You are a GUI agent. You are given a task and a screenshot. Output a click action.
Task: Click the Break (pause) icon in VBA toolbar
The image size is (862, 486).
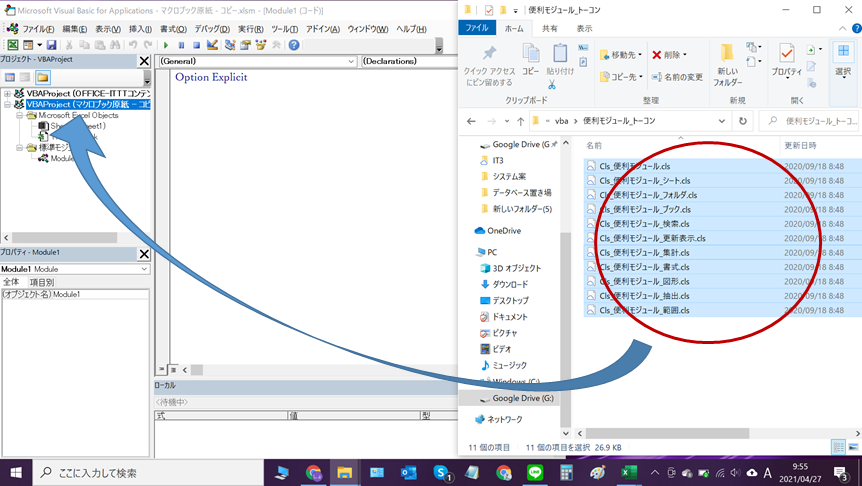(x=181, y=45)
